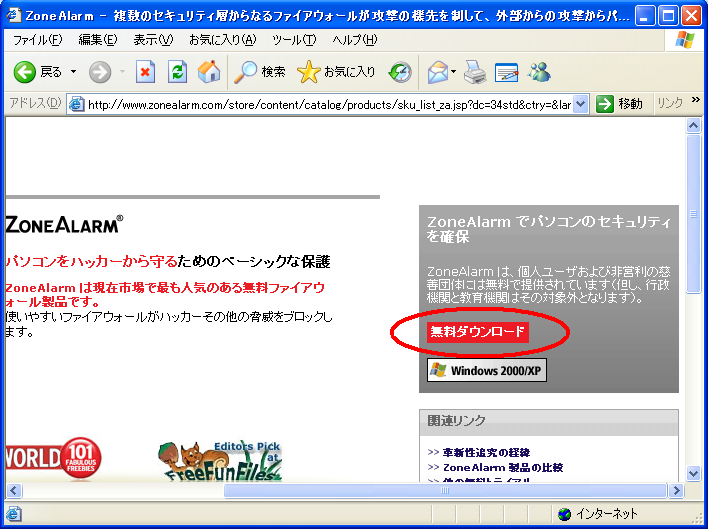This screenshot has width=708, height=529.
Task: Open the Search (検索) toolbar button
Action: 260,72
